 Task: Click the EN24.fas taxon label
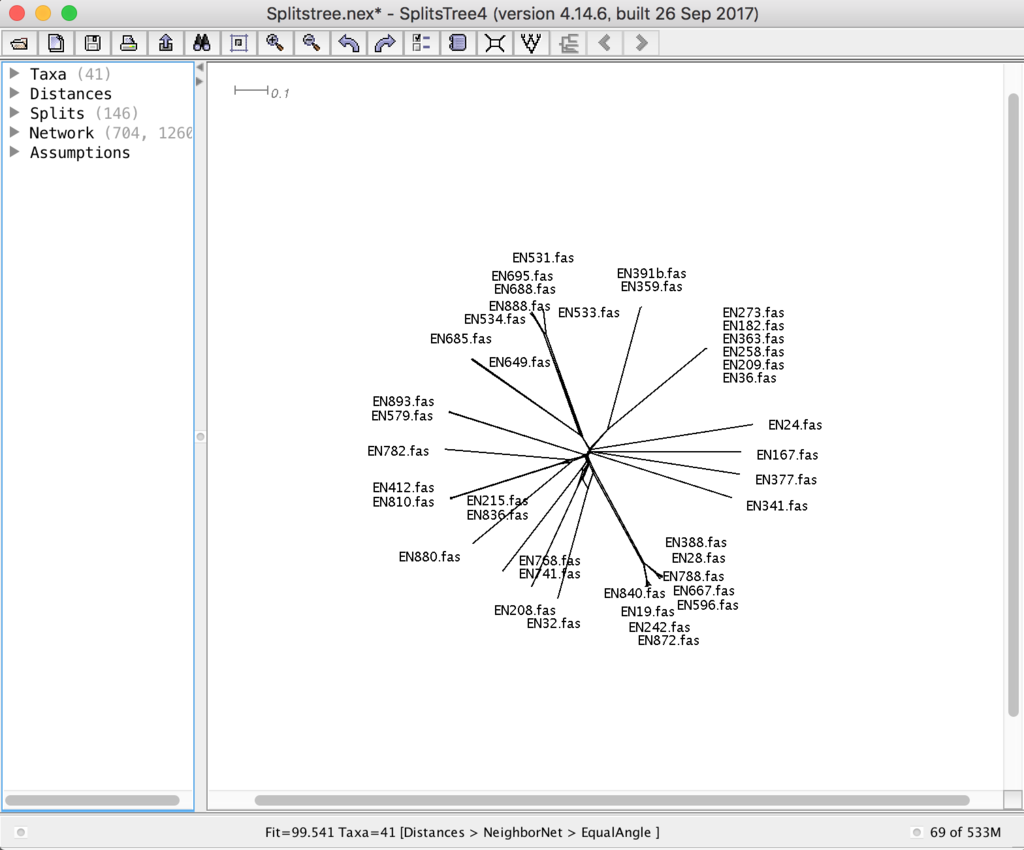coord(795,425)
